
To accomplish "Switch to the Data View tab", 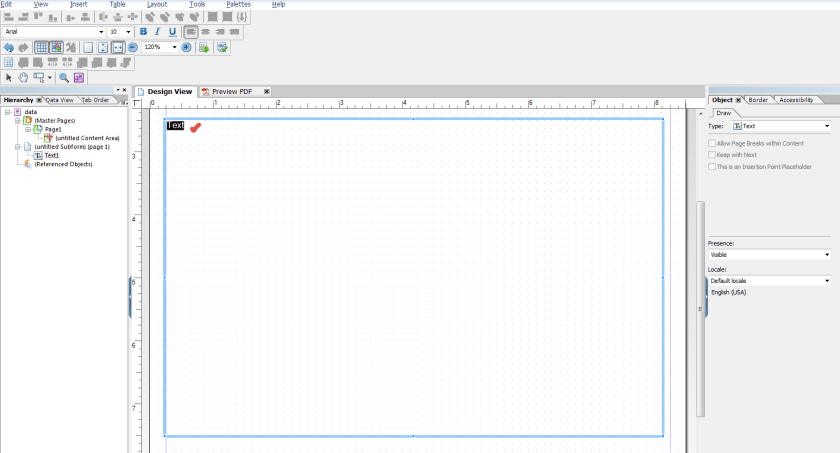I will click(x=59, y=100).
